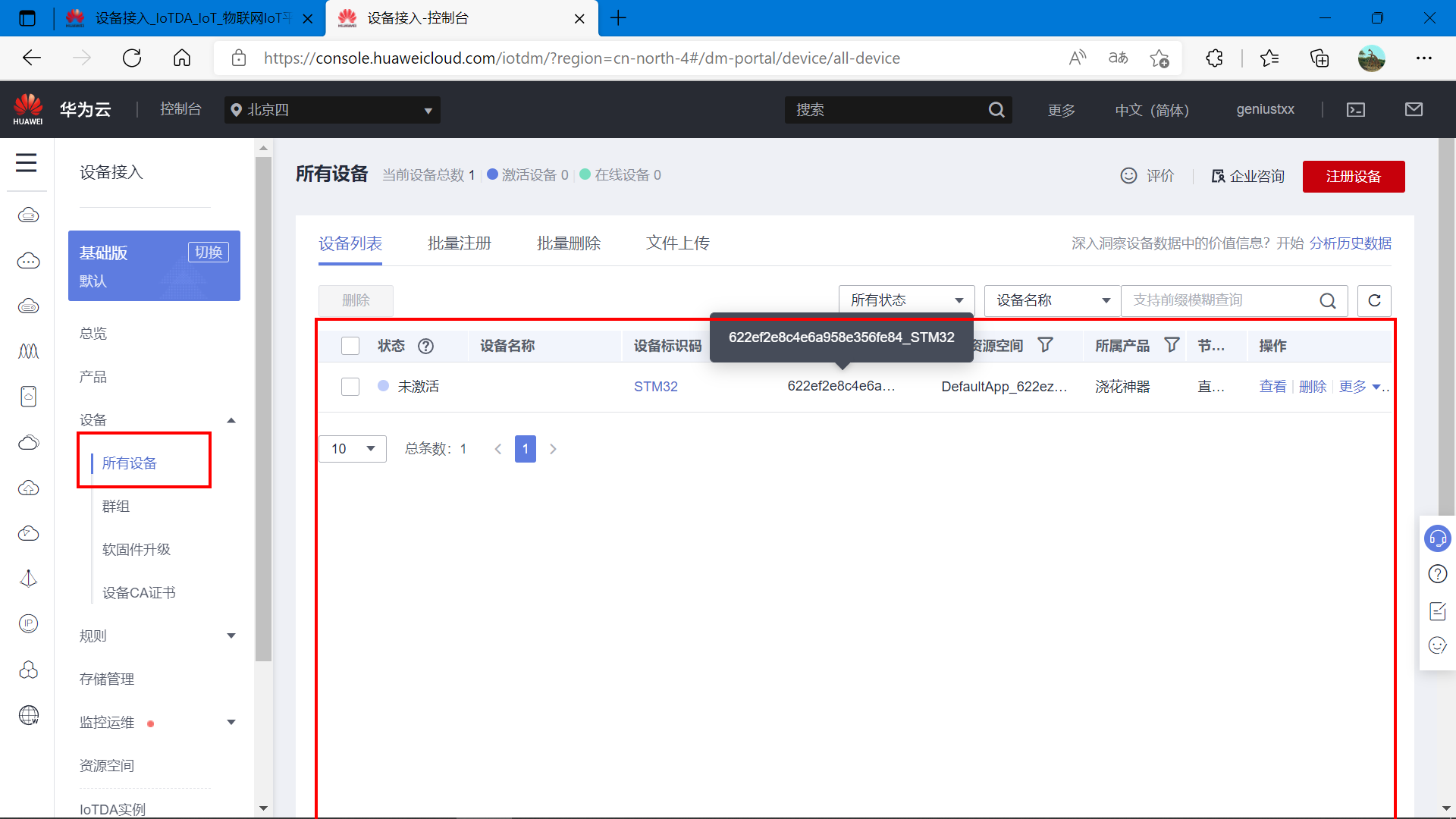Open browser settings three-dot menu
1456x819 pixels.
1424,58
